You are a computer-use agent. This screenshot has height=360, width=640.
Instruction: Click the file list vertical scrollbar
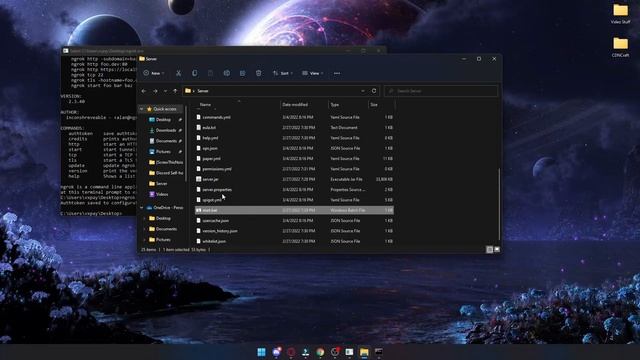pyautogui.click(x=500, y=204)
